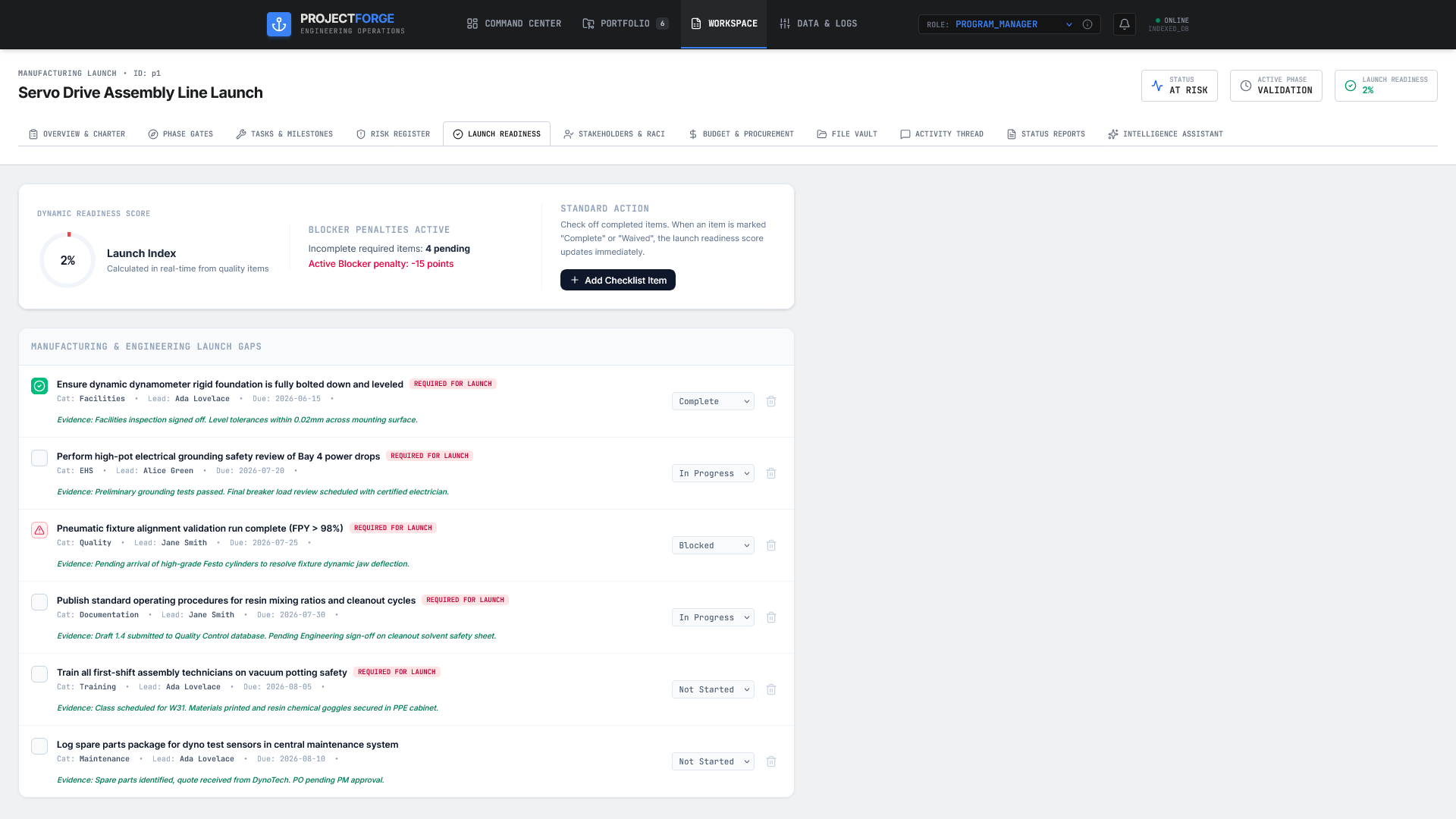This screenshot has height=819, width=1456.
Task: Delete the pneumatic fixture alignment item
Action: [x=771, y=545]
